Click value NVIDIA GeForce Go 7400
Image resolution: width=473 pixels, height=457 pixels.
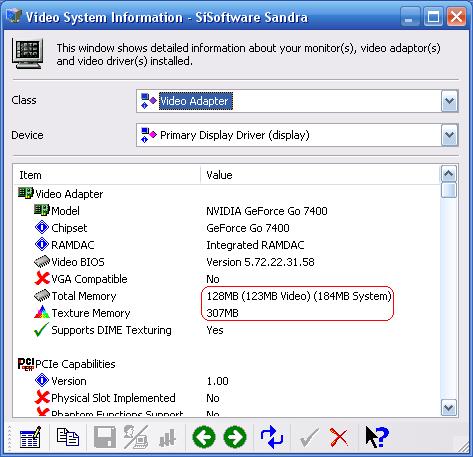267,211
